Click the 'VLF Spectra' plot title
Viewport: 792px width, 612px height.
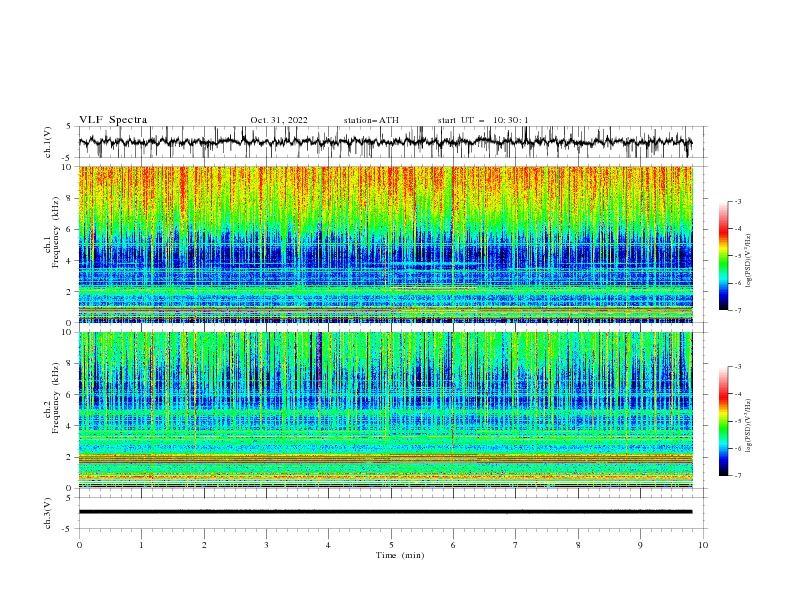113,120
